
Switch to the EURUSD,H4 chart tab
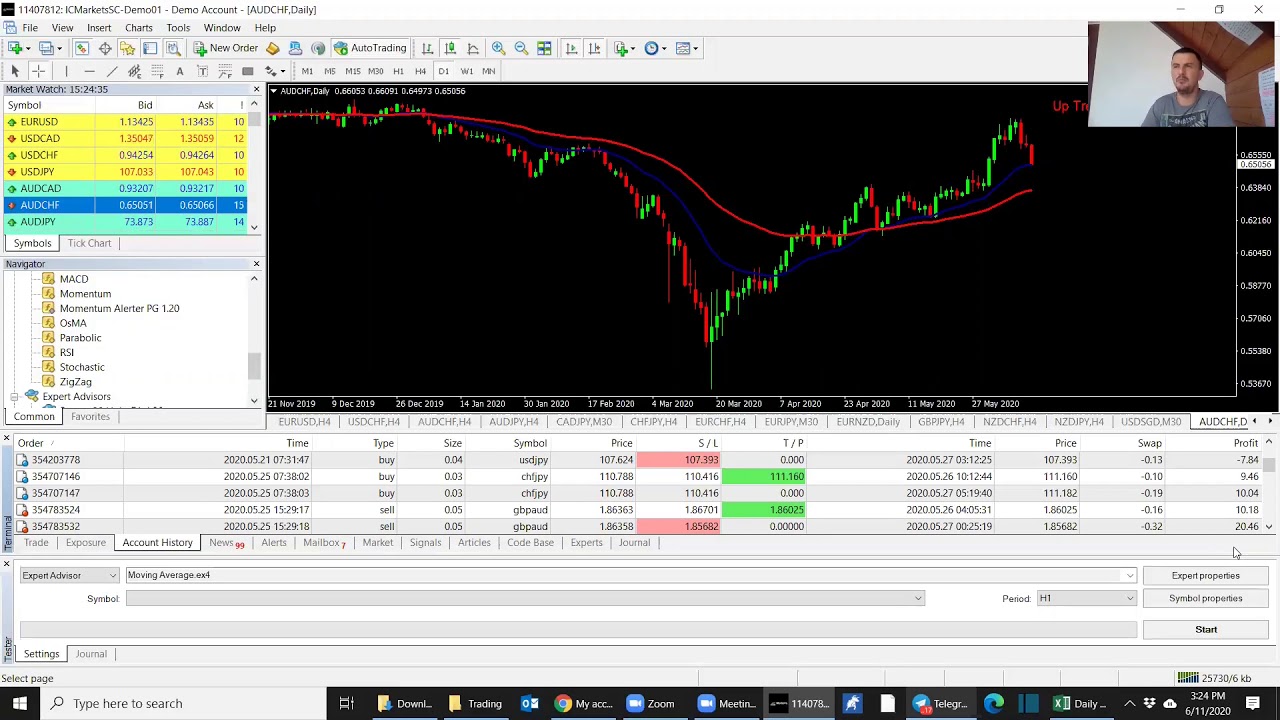point(304,422)
